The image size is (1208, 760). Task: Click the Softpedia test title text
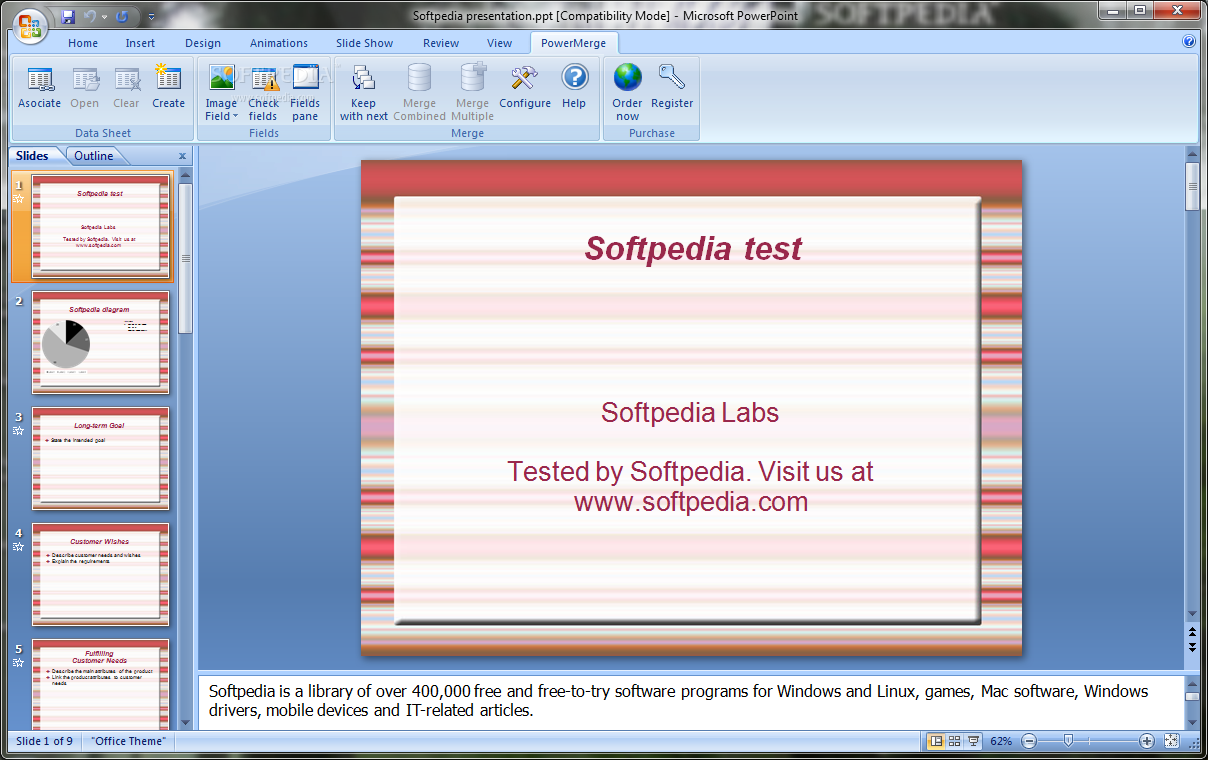693,248
